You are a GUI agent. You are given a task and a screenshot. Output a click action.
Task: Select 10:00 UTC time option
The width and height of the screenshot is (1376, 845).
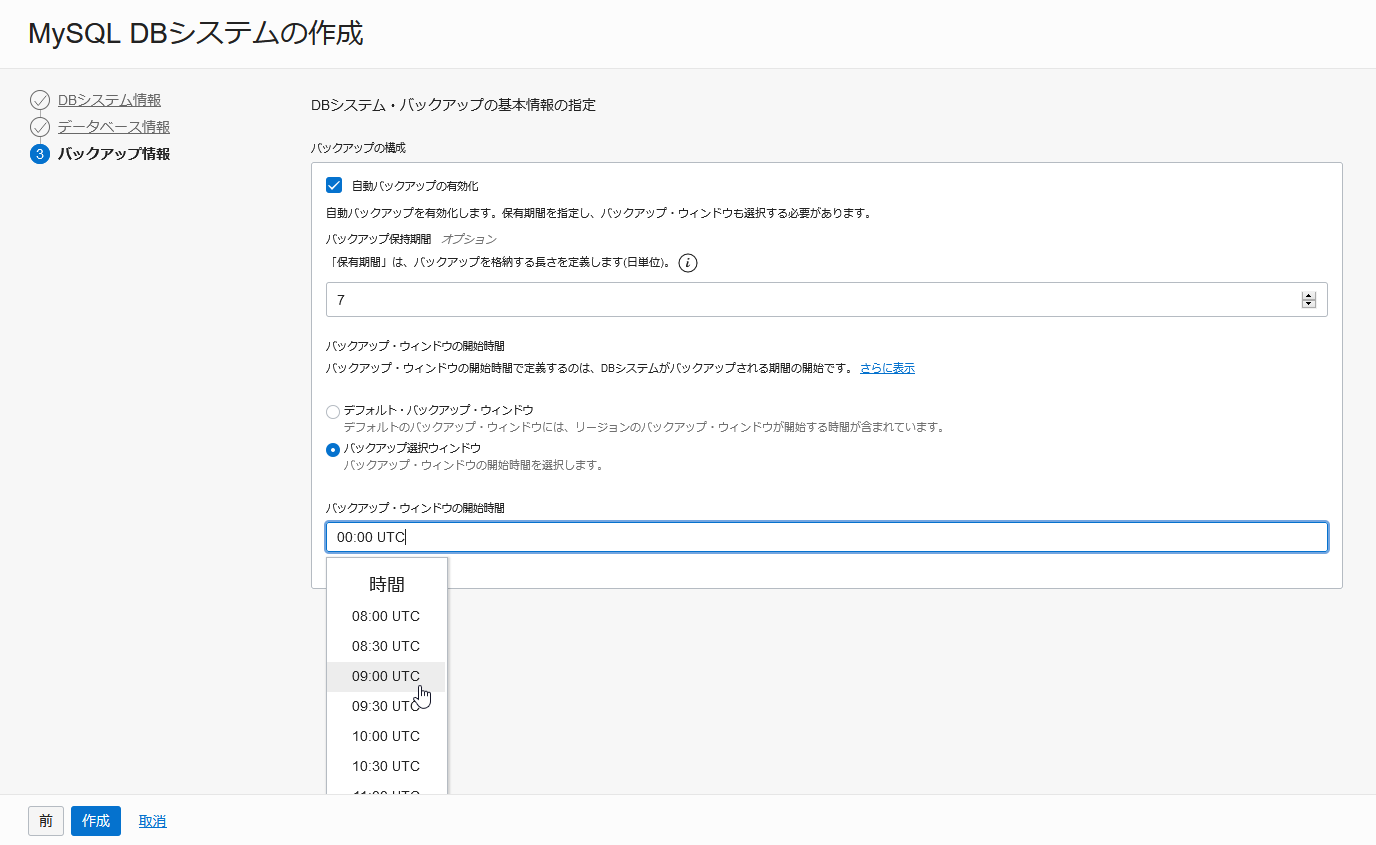point(386,736)
